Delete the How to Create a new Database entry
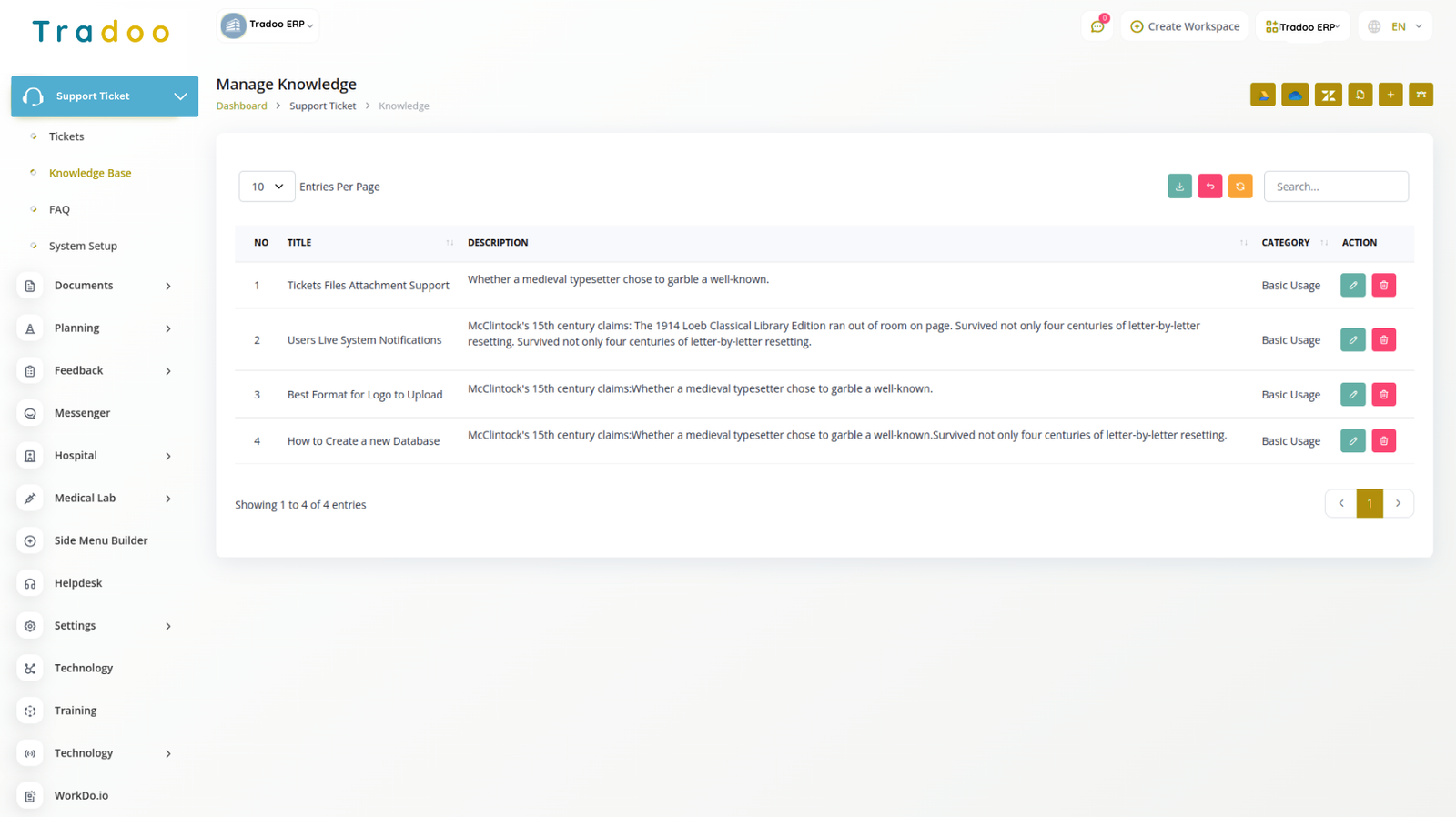Image resolution: width=1456 pixels, height=817 pixels. click(1383, 441)
